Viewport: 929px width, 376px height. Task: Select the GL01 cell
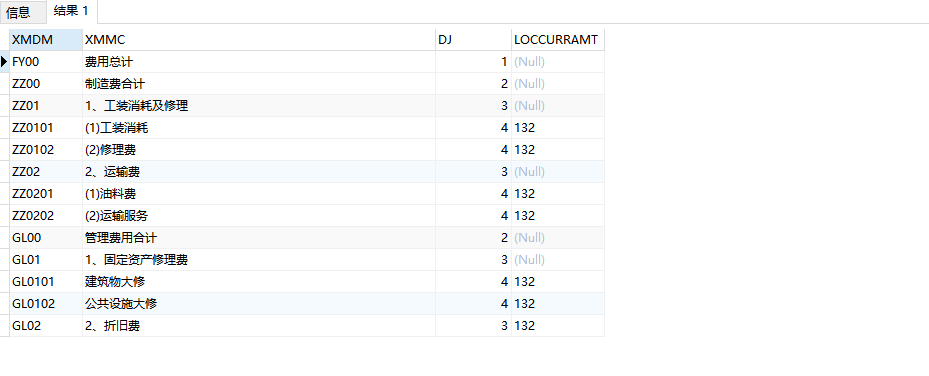click(46, 259)
